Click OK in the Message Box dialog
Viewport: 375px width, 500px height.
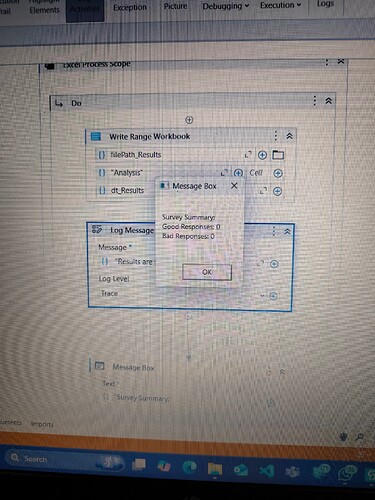tap(207, 272)
